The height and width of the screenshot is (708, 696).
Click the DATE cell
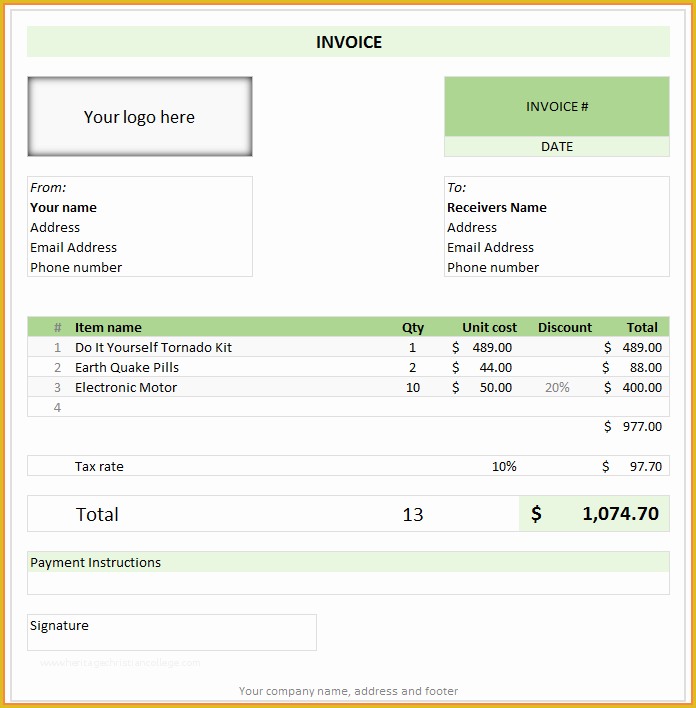click(557, 147)
